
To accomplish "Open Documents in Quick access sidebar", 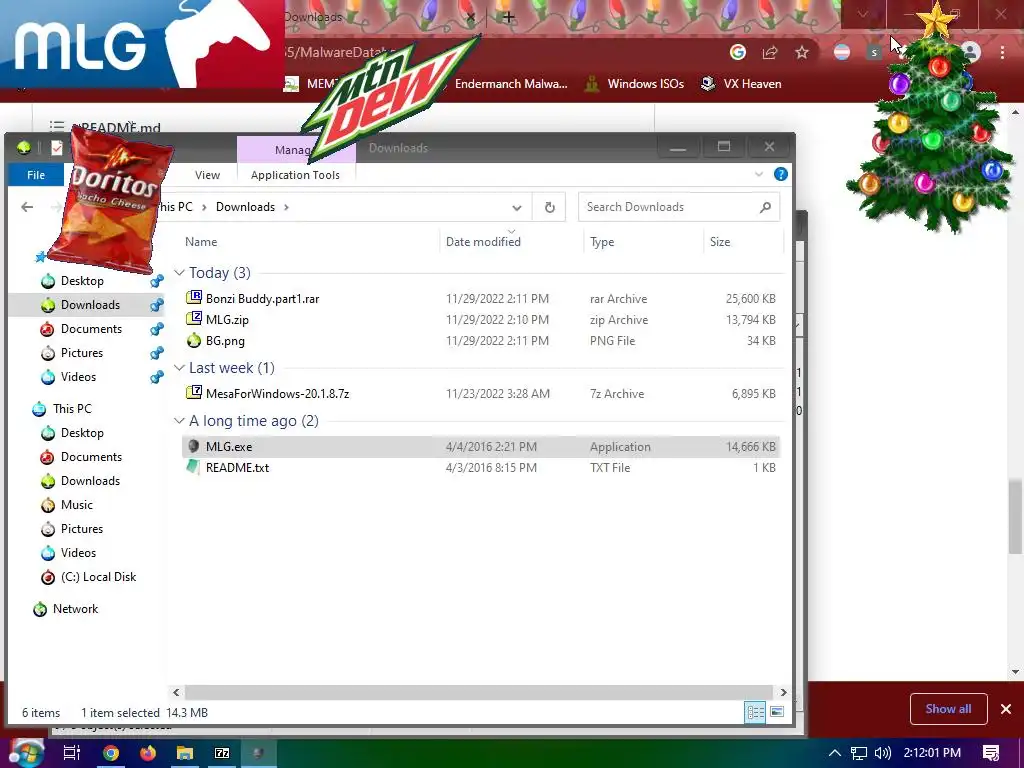I will (x=91, y=328).
